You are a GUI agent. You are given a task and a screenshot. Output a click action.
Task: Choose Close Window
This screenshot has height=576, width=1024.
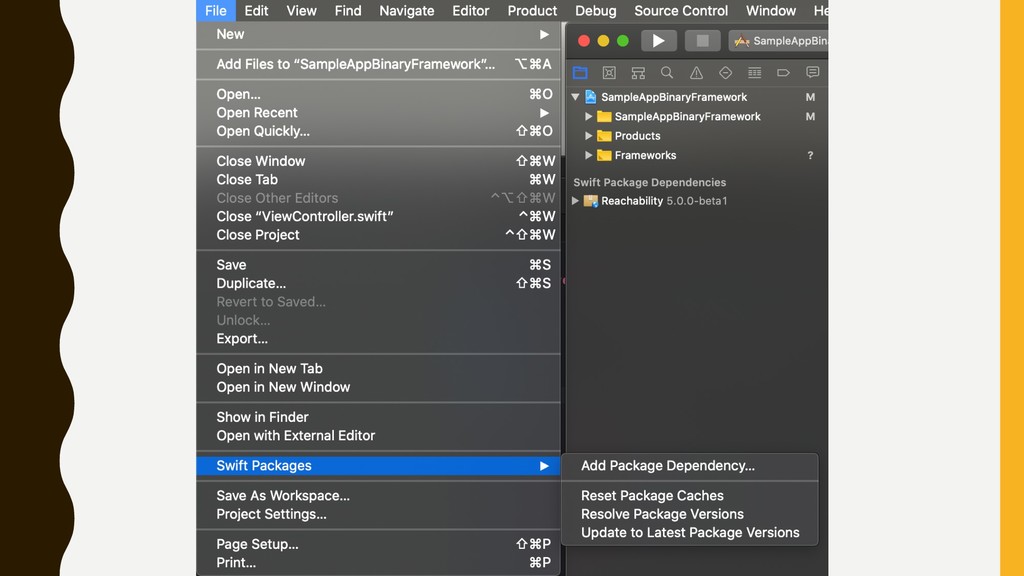click(x=379, y=161)
